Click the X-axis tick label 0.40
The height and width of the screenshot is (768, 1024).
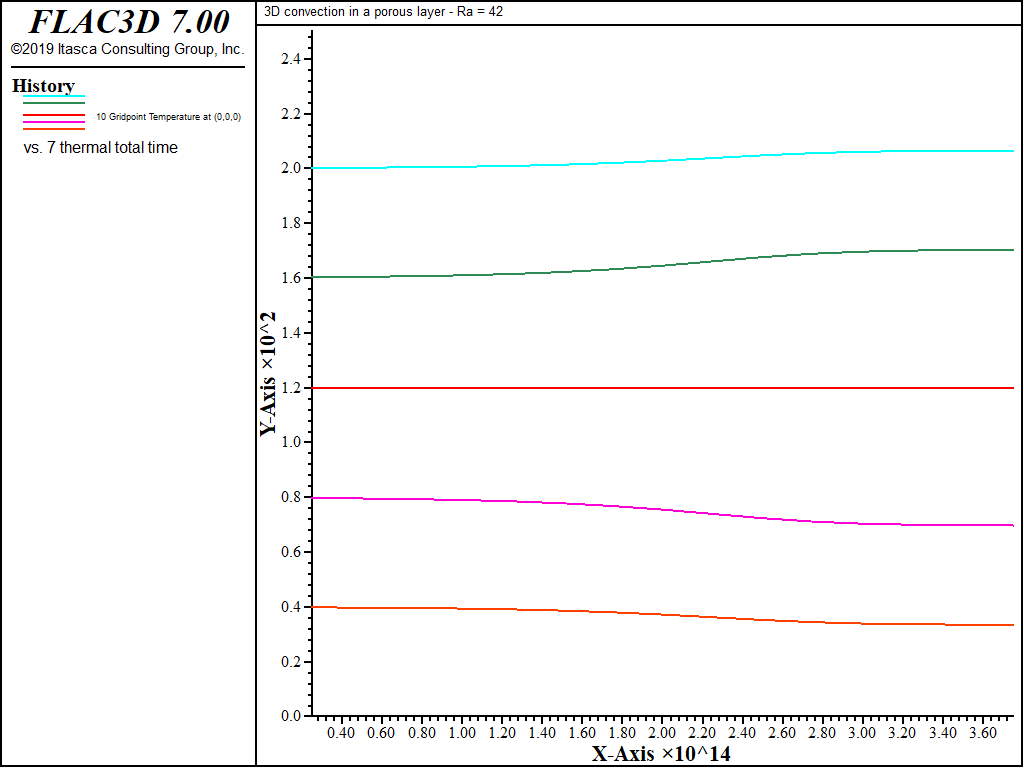[341, 733]
